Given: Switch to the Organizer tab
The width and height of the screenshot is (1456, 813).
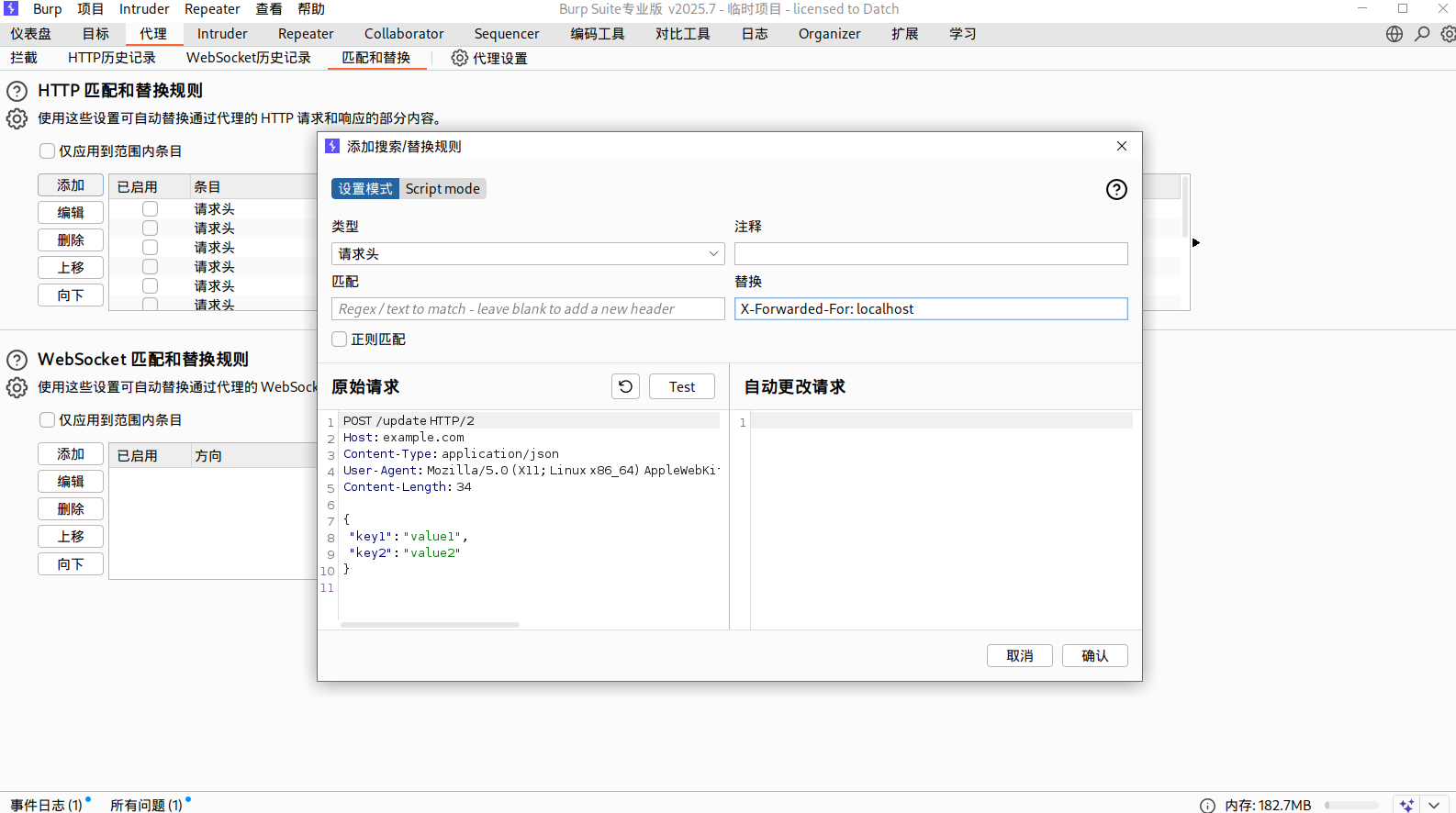Looking at the screenshot, I should click(830, 34).
